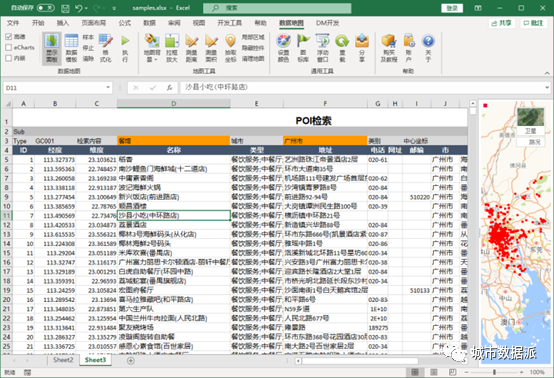554x378 pixels.
Task: Click the 局部区域 local area button
Action: click(x=253, y=37)
